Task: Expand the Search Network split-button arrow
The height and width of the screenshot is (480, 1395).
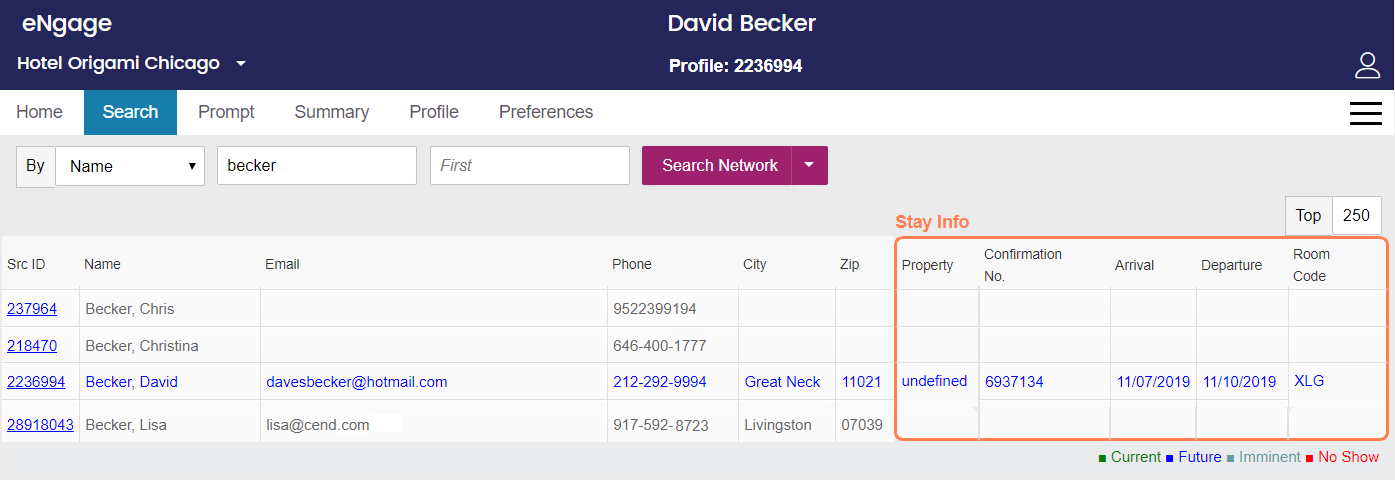Action: 809,166
